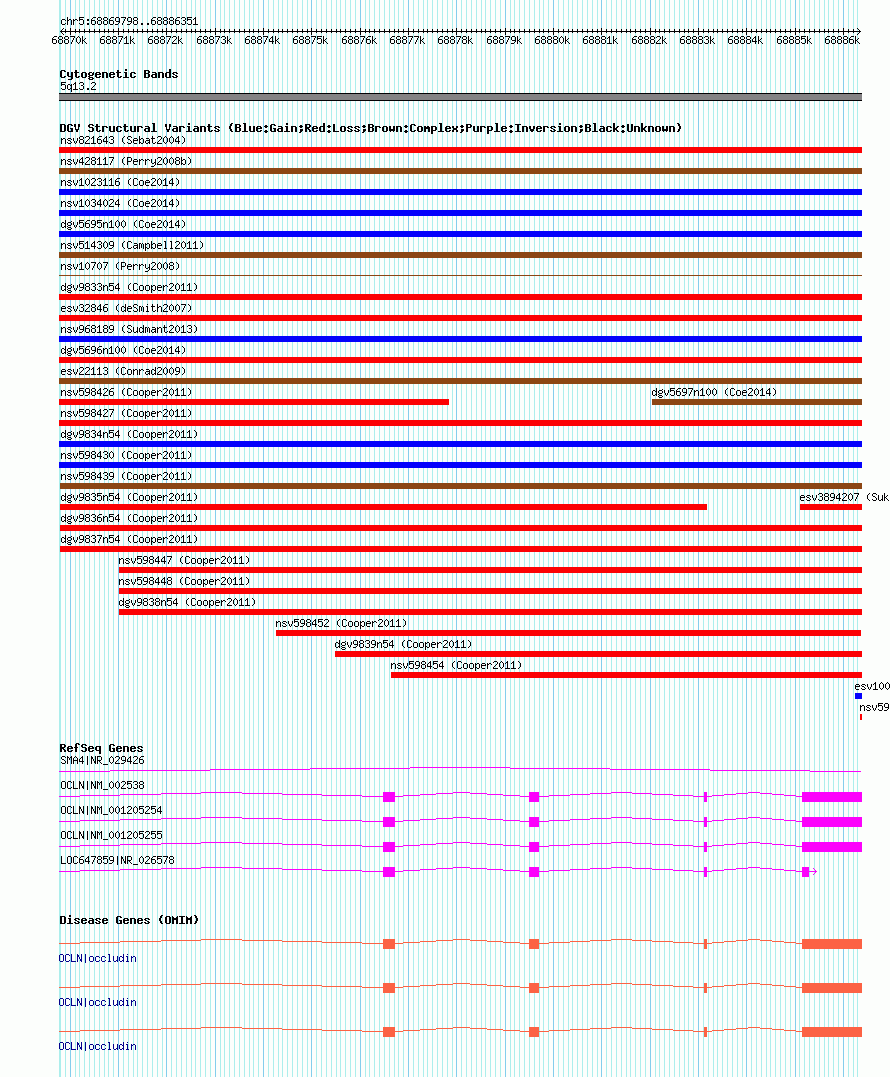Select the last large exon of OCLN|NM_001205254
This screenshot has width=890, height=1077.
point(832,822)
